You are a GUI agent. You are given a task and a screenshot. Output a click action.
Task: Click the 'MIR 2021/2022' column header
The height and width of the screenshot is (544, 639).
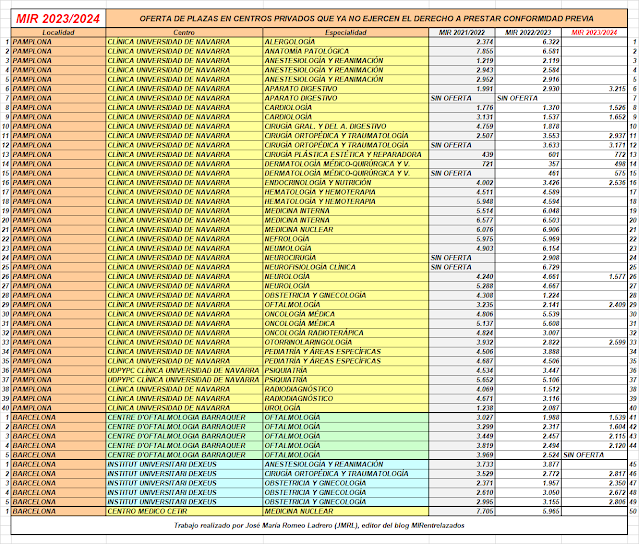(x=462, y=33)
